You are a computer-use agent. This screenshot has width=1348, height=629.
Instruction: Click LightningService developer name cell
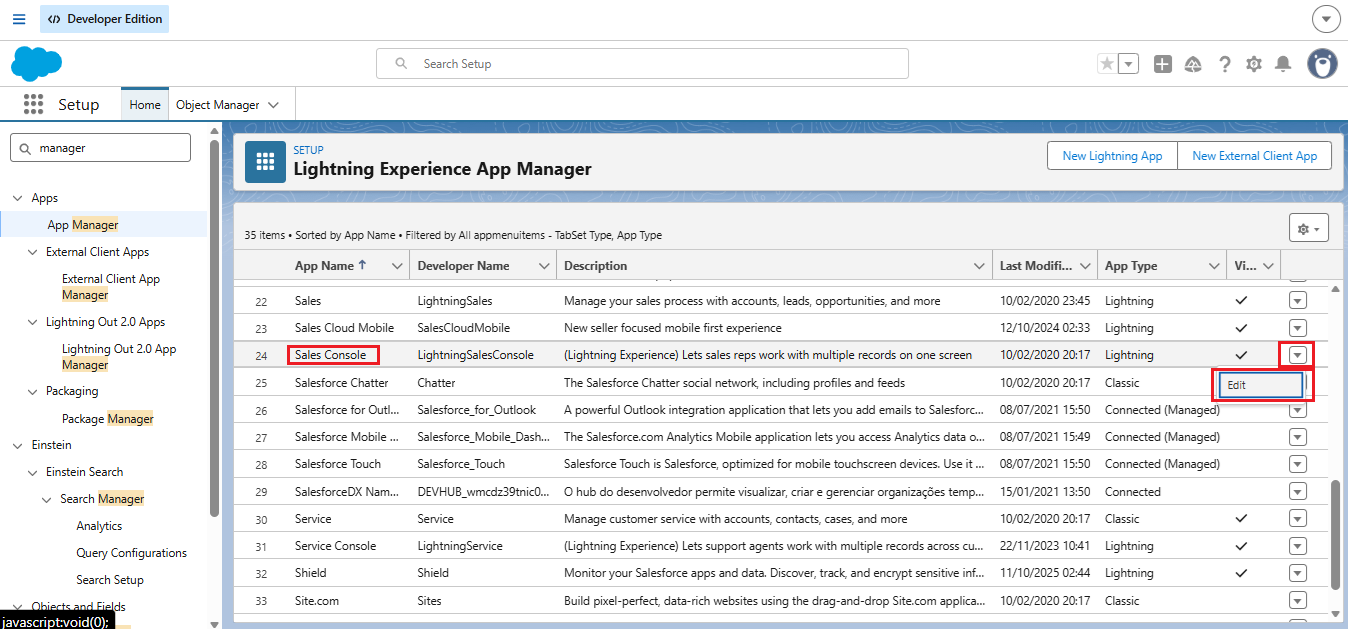tap(460, 546)
